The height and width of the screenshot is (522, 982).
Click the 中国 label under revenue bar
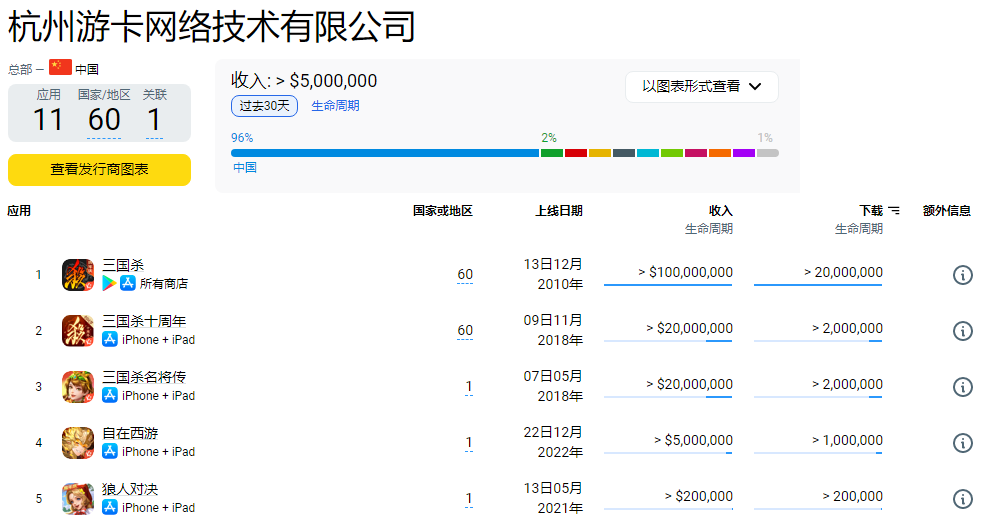[x=245, y=167]
